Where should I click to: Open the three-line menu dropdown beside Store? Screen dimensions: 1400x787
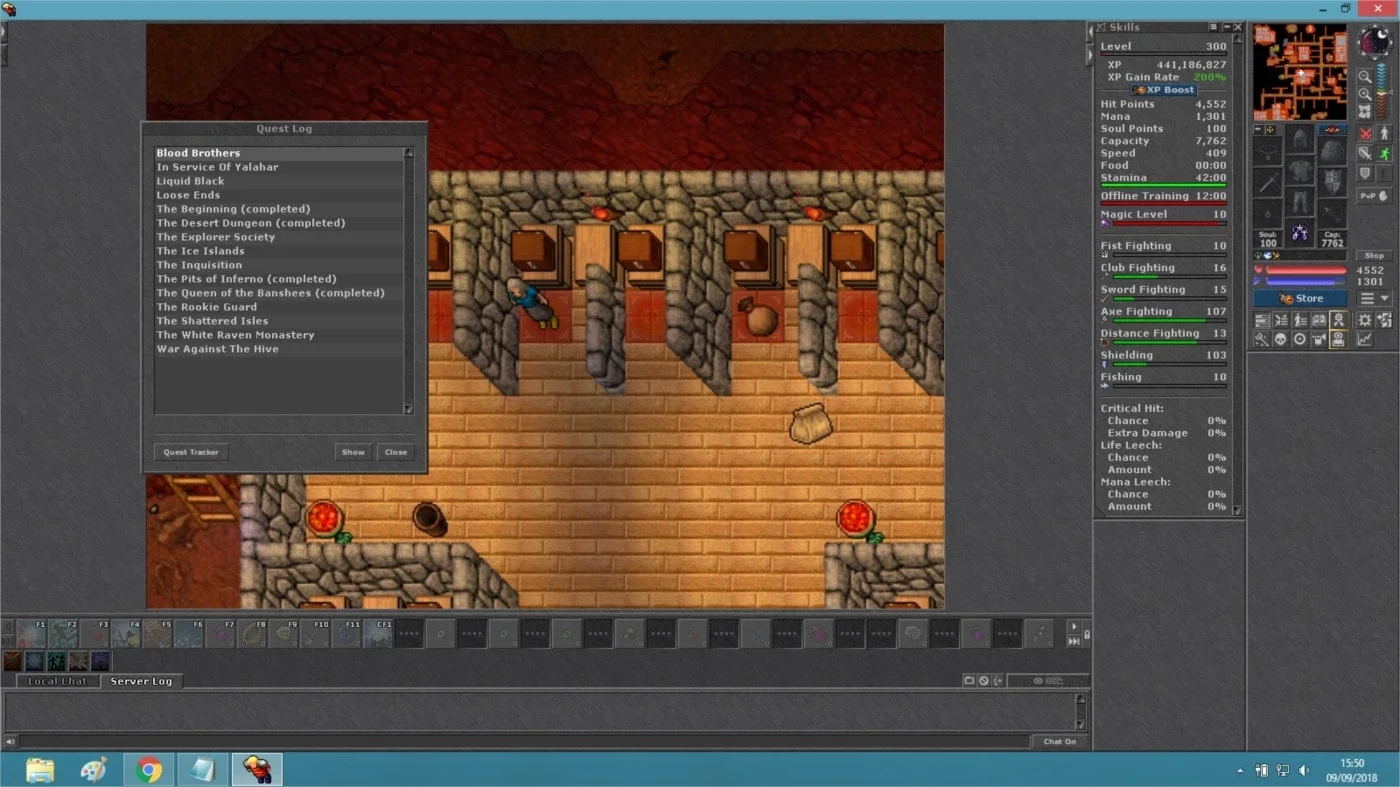[1374, 298]
